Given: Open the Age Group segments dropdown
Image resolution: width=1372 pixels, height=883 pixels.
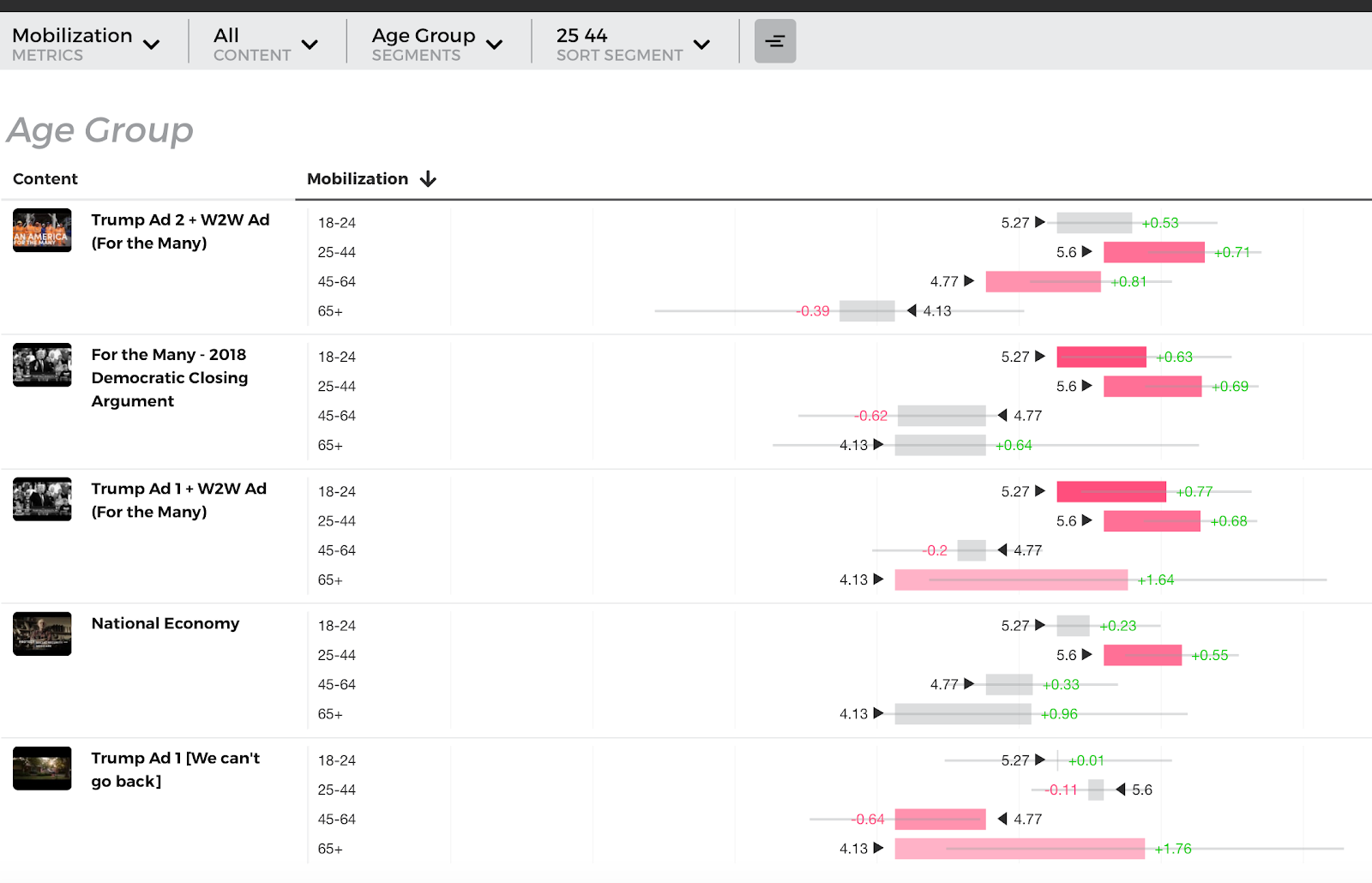Looking at the screenshot, I should 436,43.
